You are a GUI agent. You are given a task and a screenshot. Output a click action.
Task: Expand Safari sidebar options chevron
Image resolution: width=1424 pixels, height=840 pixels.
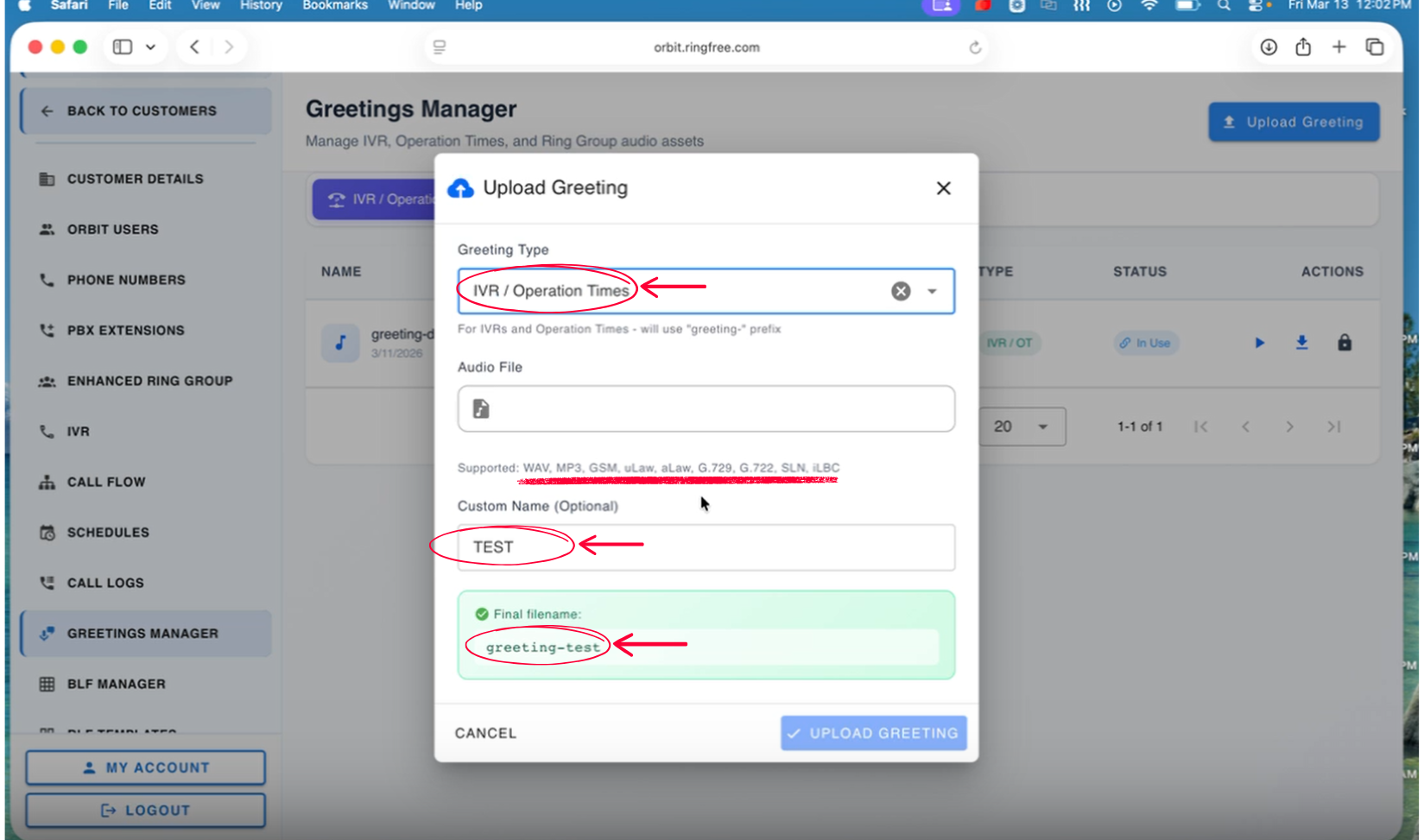[x=150, y=47]
